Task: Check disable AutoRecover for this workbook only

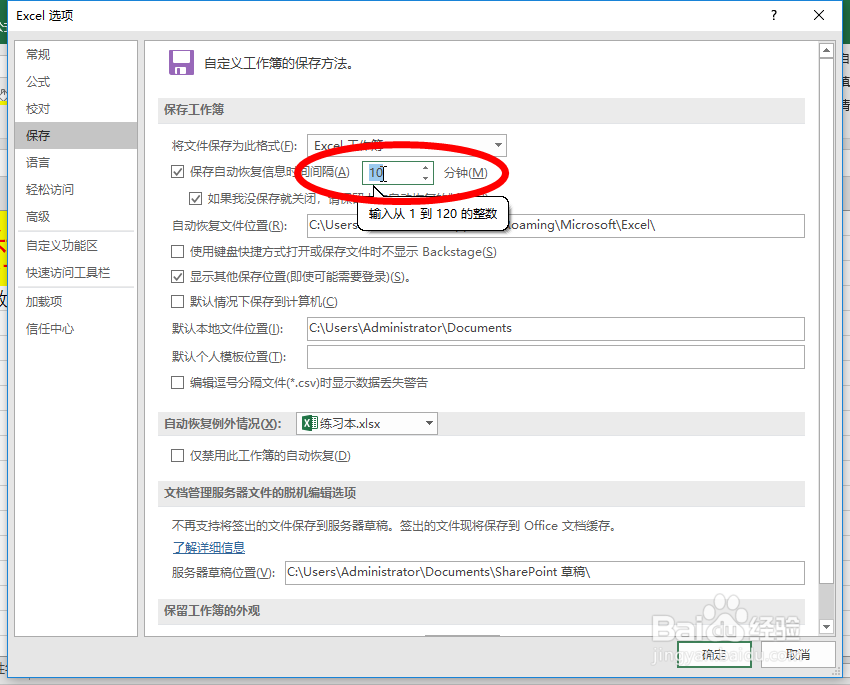Action: point(177,455)
